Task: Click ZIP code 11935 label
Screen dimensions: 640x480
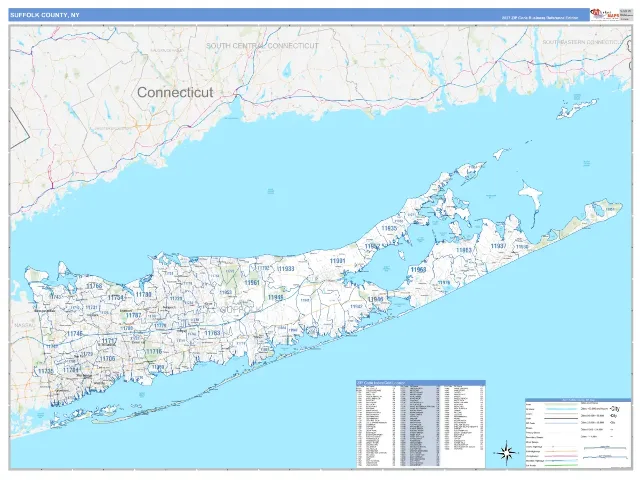Action: [389, 228]
